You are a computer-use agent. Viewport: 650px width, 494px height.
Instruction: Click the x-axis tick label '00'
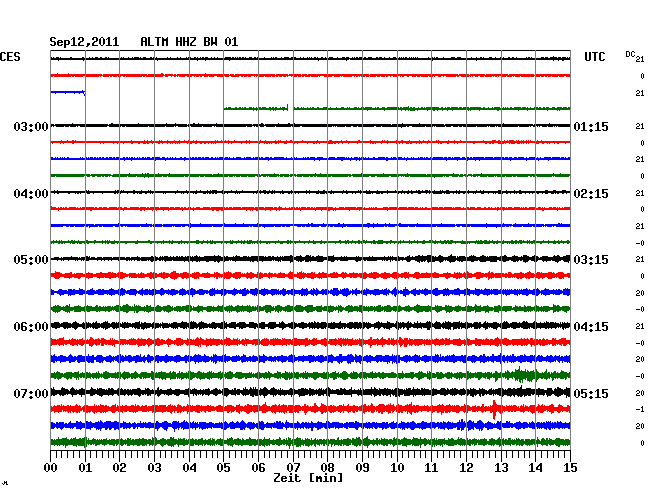51,467
